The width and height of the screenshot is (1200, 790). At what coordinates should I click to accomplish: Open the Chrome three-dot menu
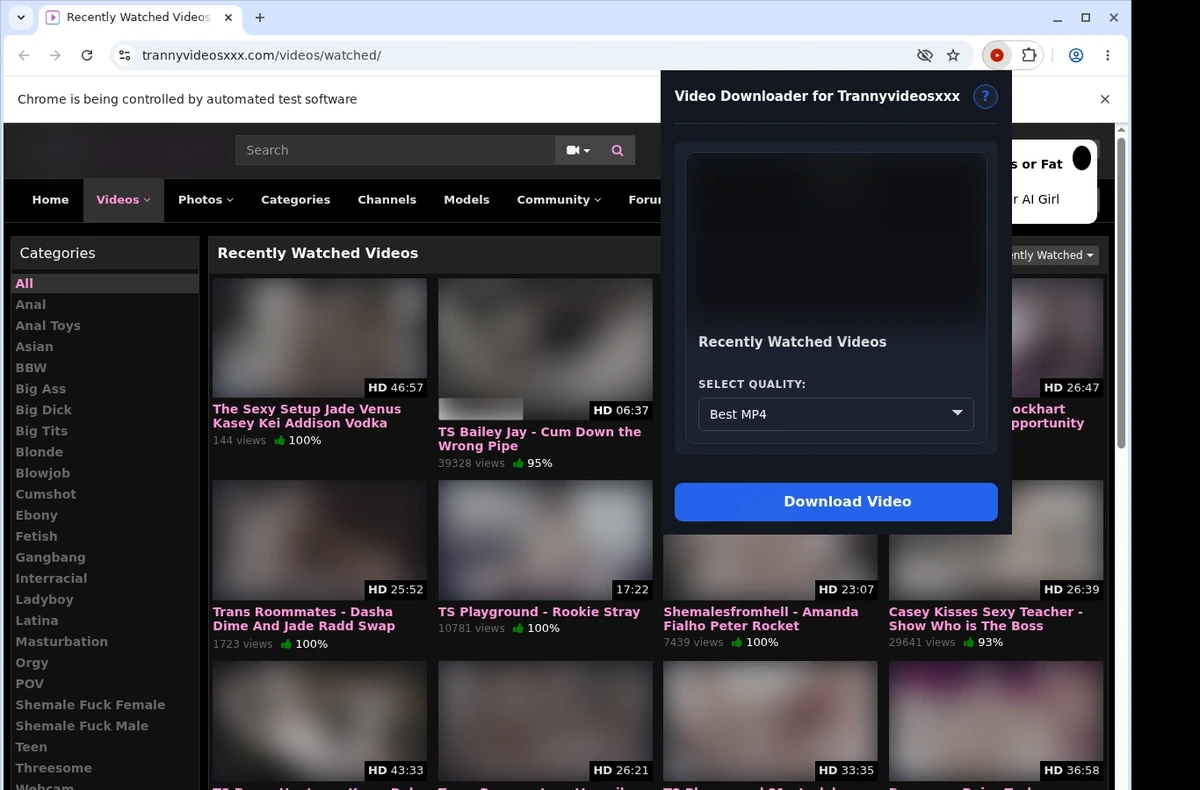(1108, 56)
